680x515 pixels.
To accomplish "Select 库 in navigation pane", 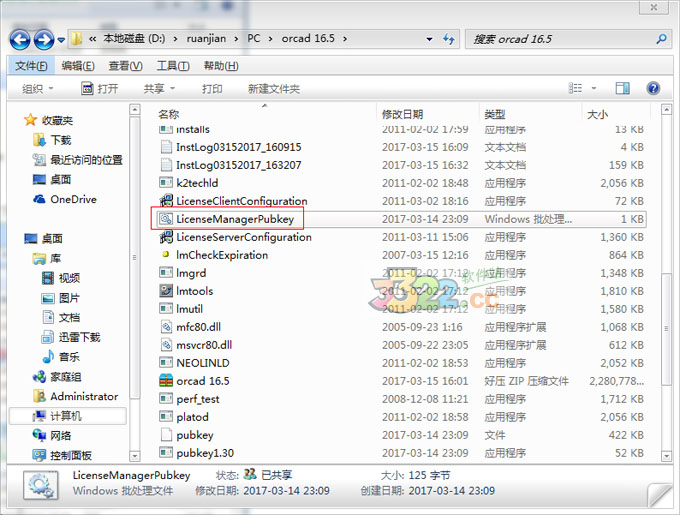I will pyautogui.click(x=55, y=259).
